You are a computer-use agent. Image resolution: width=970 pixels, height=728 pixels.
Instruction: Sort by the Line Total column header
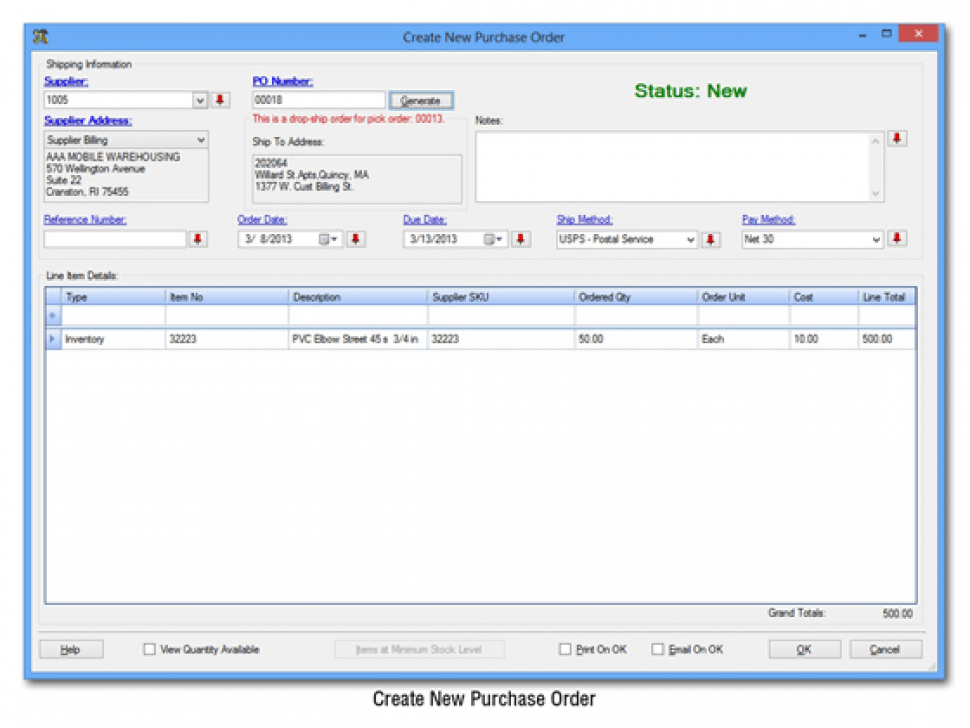887,298
